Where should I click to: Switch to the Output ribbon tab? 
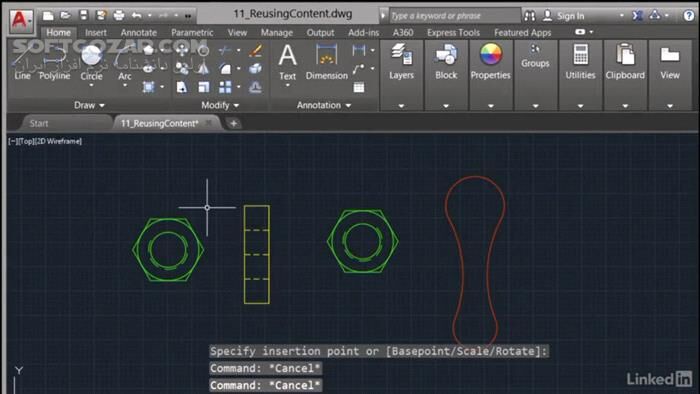(321, 33)
